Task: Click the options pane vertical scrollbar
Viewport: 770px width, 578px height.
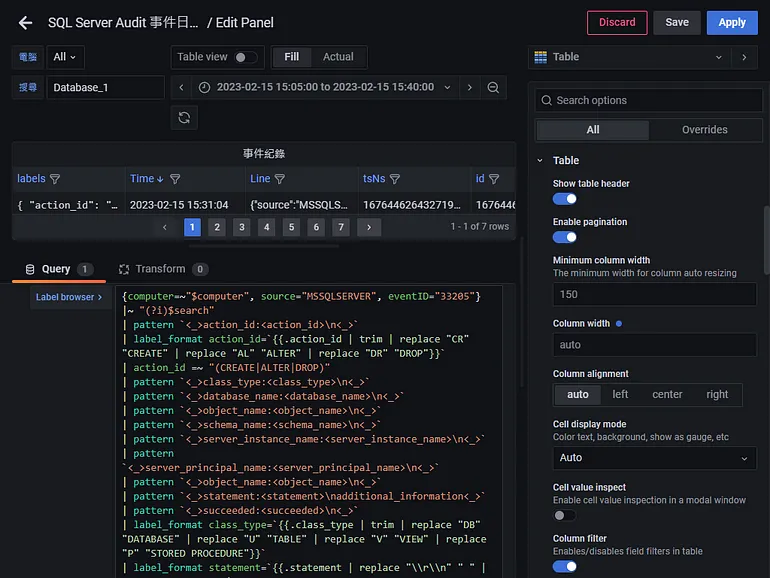Action: click(766, 240)
